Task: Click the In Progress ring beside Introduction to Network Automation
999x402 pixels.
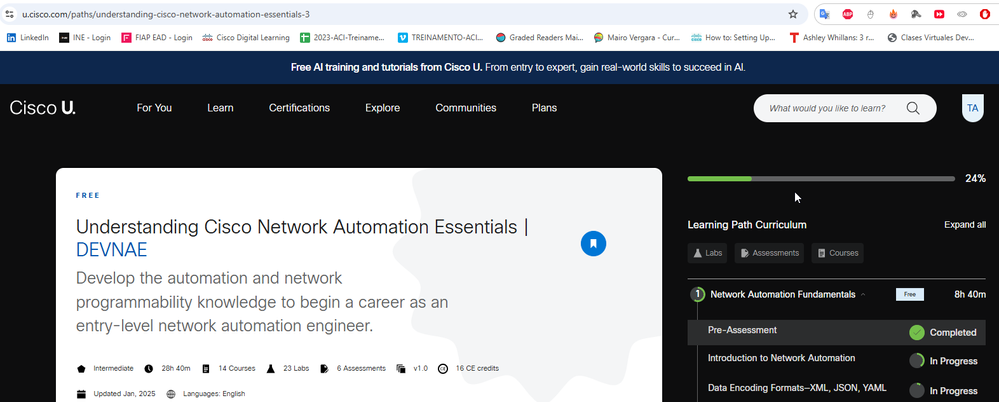Action: pos(917,361)
